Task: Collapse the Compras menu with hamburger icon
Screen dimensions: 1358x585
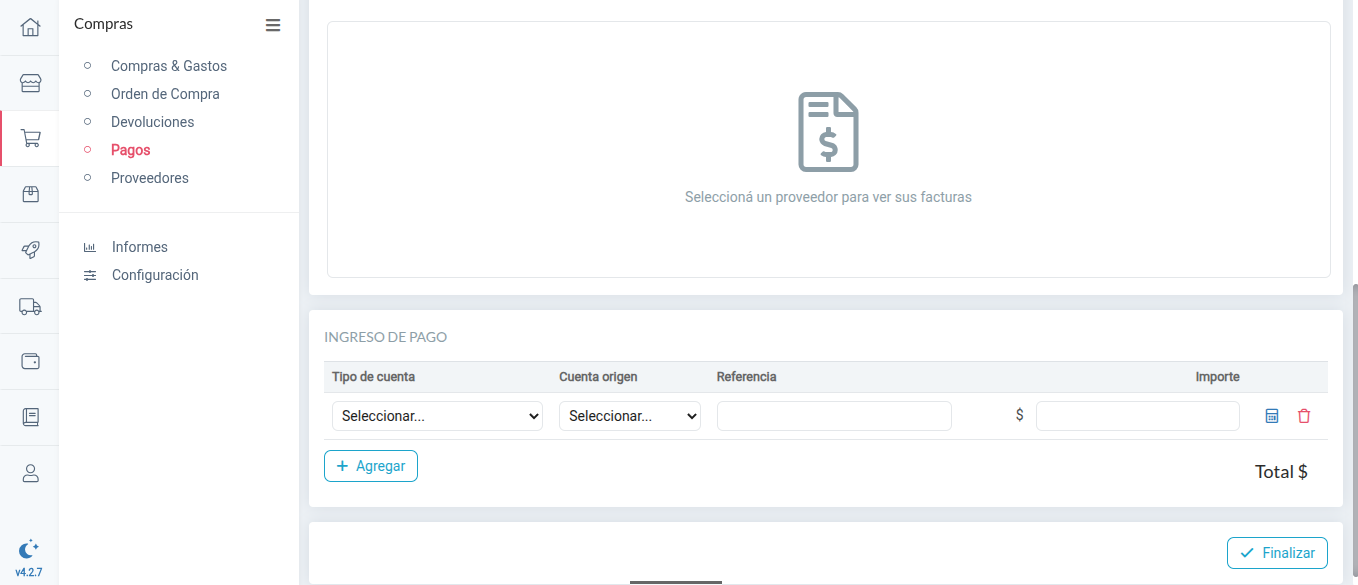Action: 273,25
